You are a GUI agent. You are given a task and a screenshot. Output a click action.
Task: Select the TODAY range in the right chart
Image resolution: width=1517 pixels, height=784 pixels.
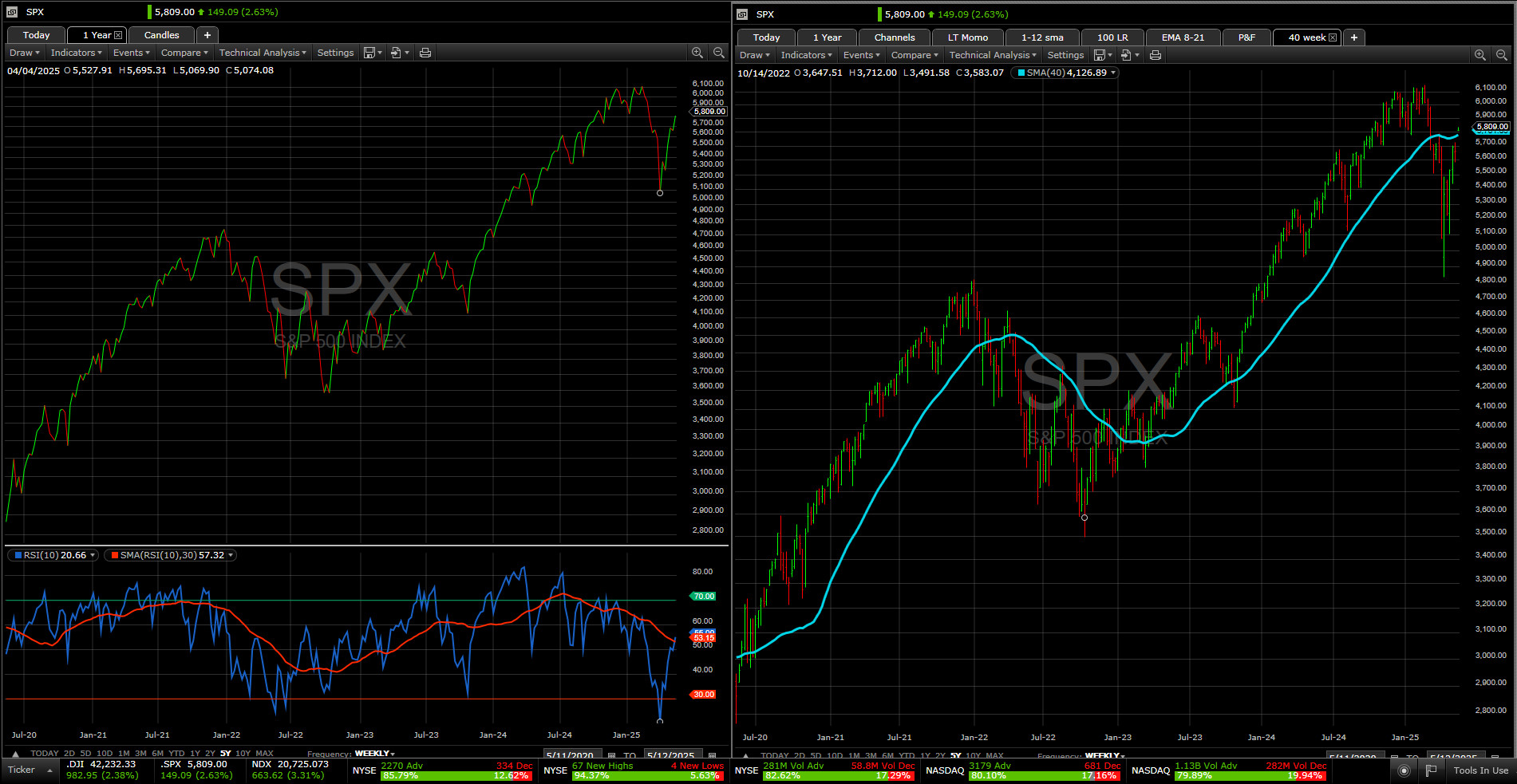pyautogui.click(x=774, y=755)
